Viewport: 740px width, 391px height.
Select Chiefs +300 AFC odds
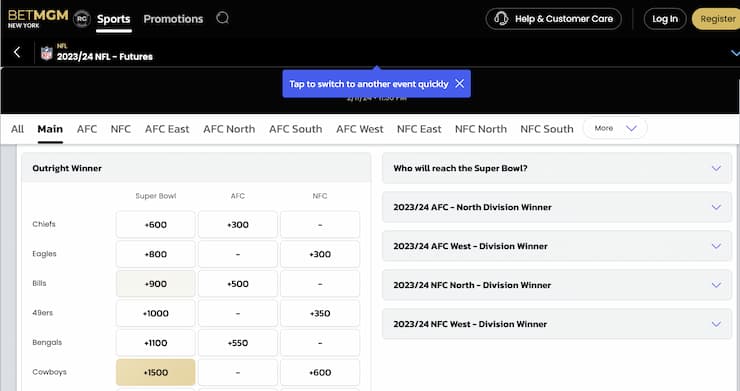pyautogui.click(x=237, y=225)
